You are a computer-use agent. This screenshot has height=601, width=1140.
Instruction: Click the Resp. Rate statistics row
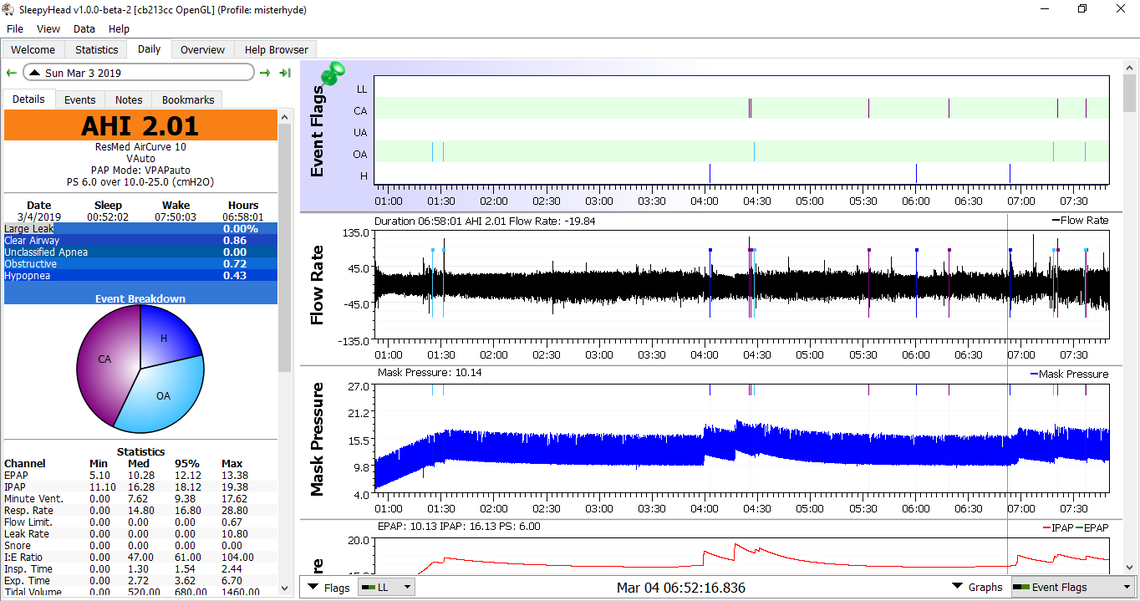pos(138,510)
